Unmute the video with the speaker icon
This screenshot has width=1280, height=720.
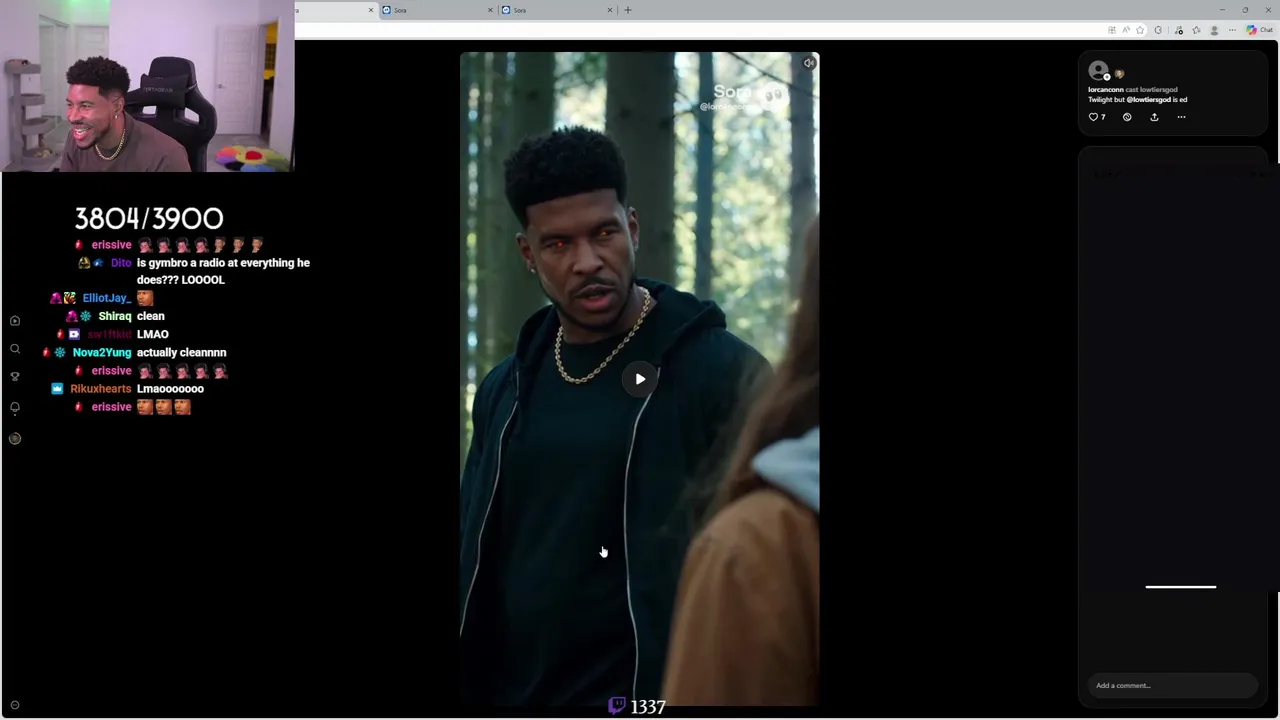pyautogui.click(x=809, y=63)
